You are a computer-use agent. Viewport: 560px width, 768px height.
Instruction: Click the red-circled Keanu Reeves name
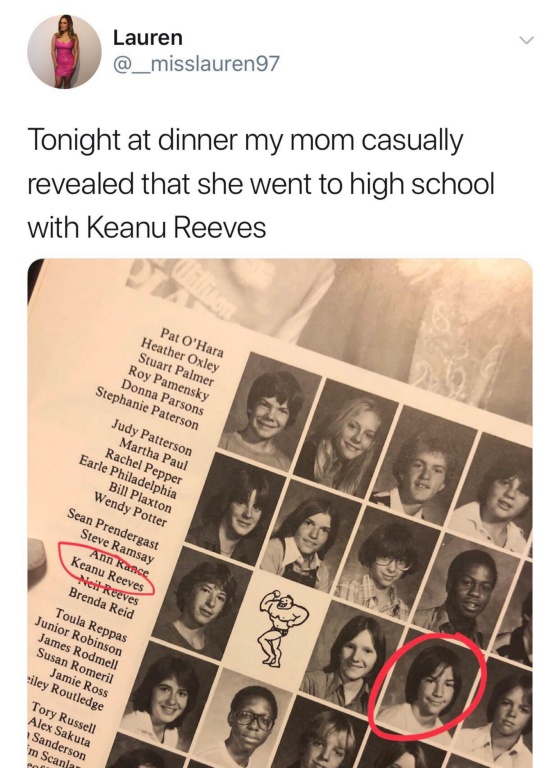coord(108,574)
